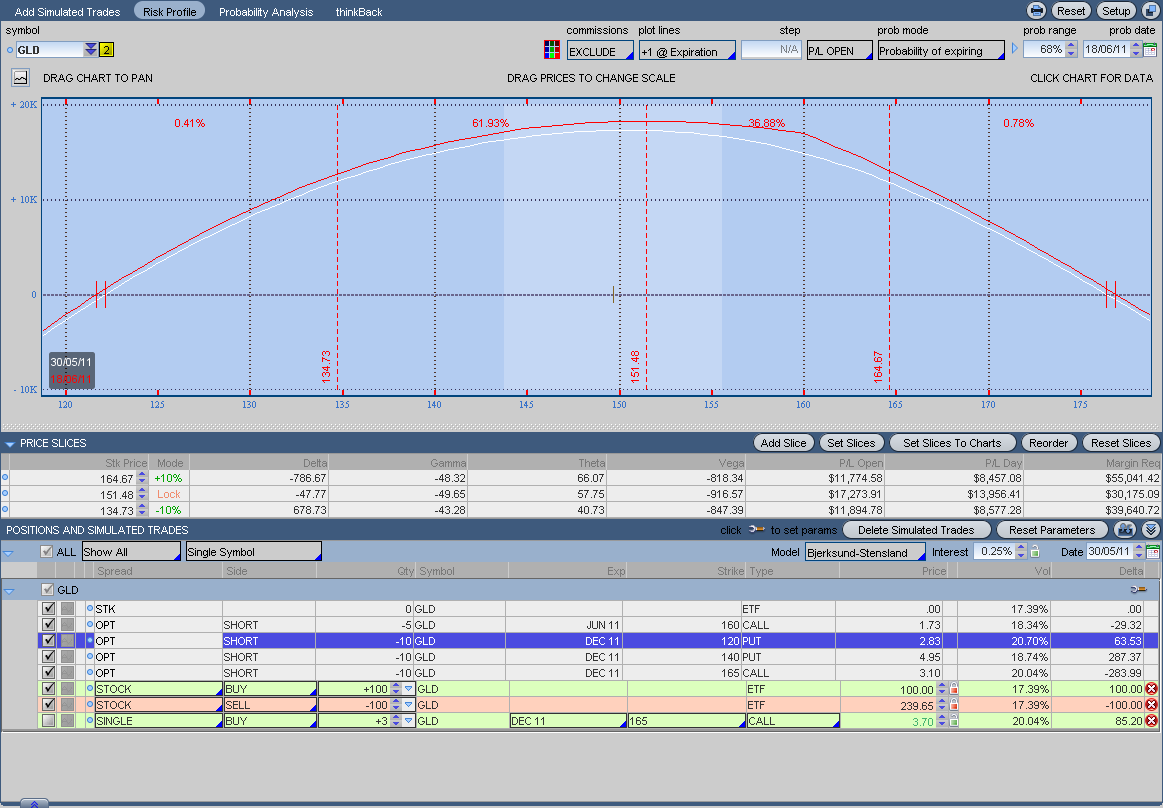Click the Delete Simulated Trades button
The width and height of the screenshot is (1163, 808).
(917, 530)
